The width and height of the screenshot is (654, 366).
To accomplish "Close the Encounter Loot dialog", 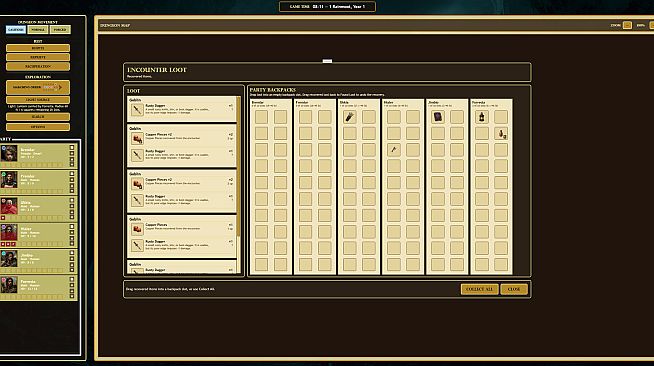I will [514, 289].
